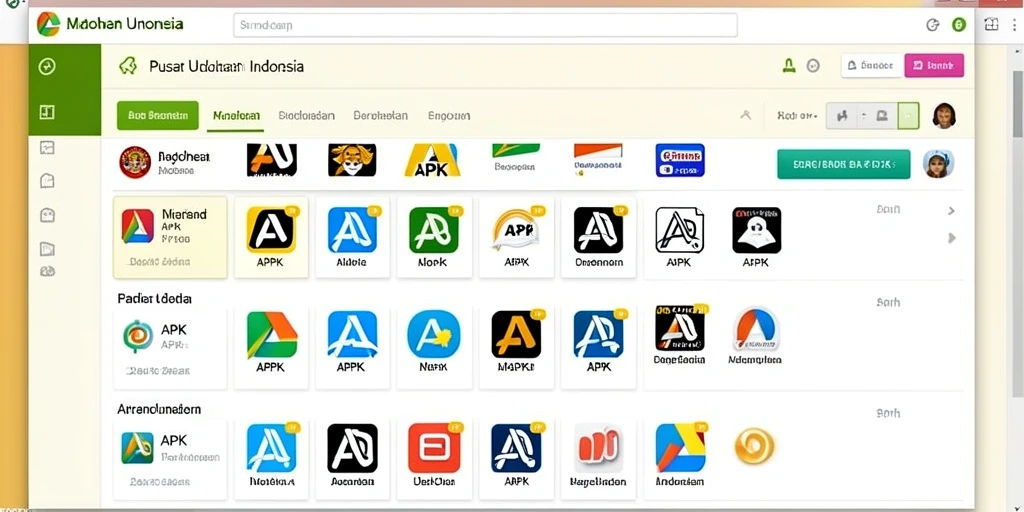The width and height of the screenshot is (1024, 512).
Task: Select the first view mode toggle button
Action: point(842,116)
